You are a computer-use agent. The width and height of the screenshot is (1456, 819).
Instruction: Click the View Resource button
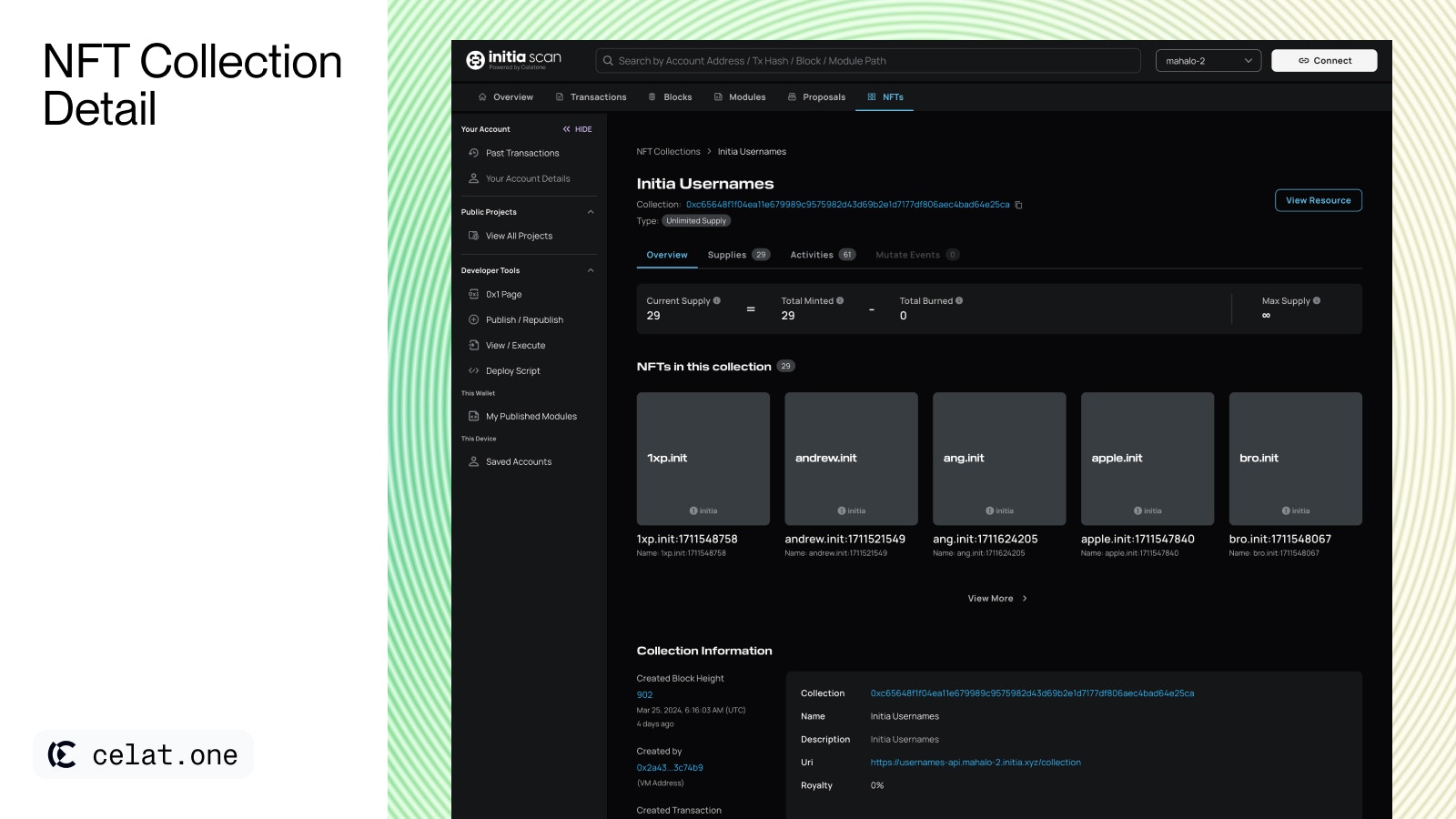pos(1318,200)
